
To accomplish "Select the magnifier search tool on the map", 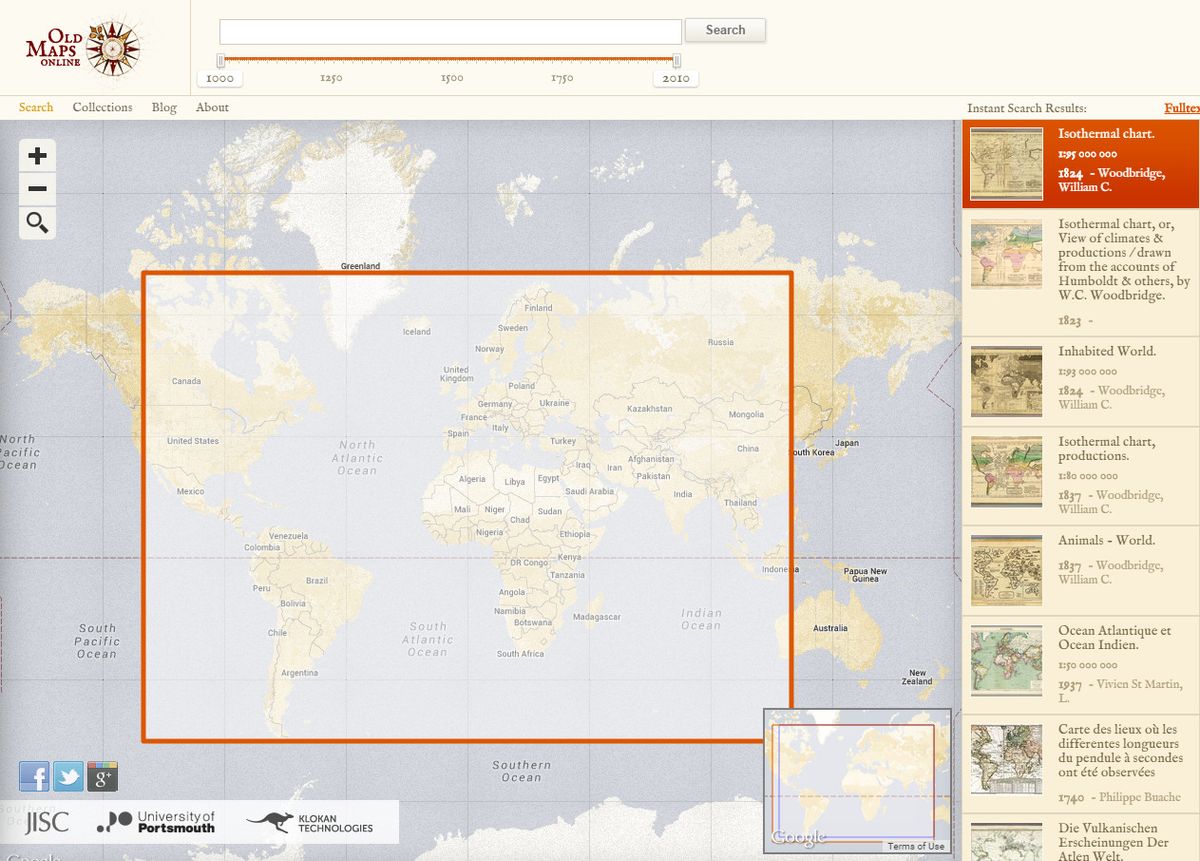I will [x=37, y=223].
